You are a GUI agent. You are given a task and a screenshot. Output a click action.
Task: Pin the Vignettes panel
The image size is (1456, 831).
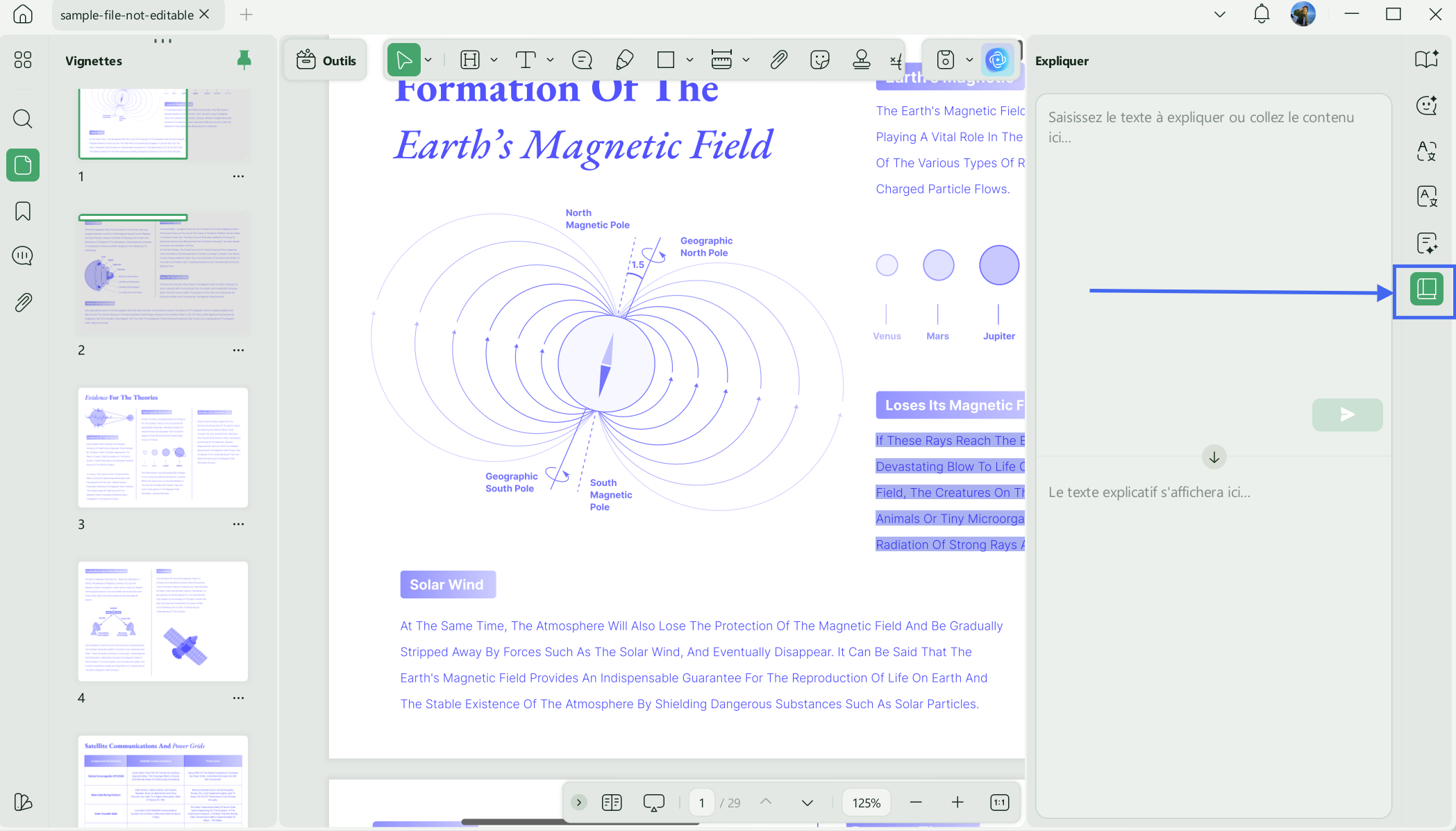pos(244,60)
